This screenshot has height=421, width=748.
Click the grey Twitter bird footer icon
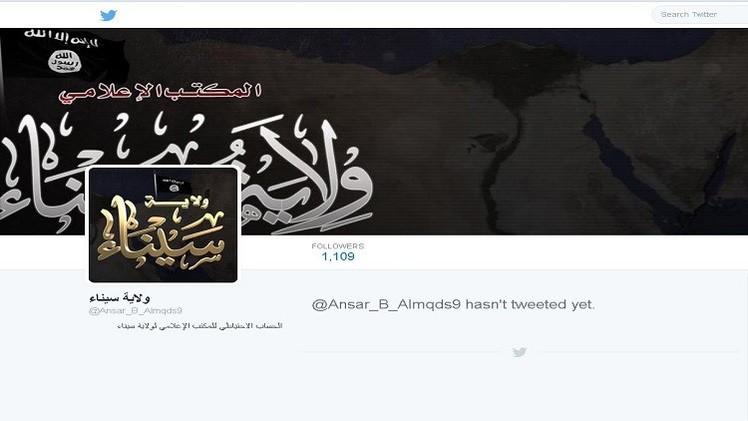tap(519, 352)
